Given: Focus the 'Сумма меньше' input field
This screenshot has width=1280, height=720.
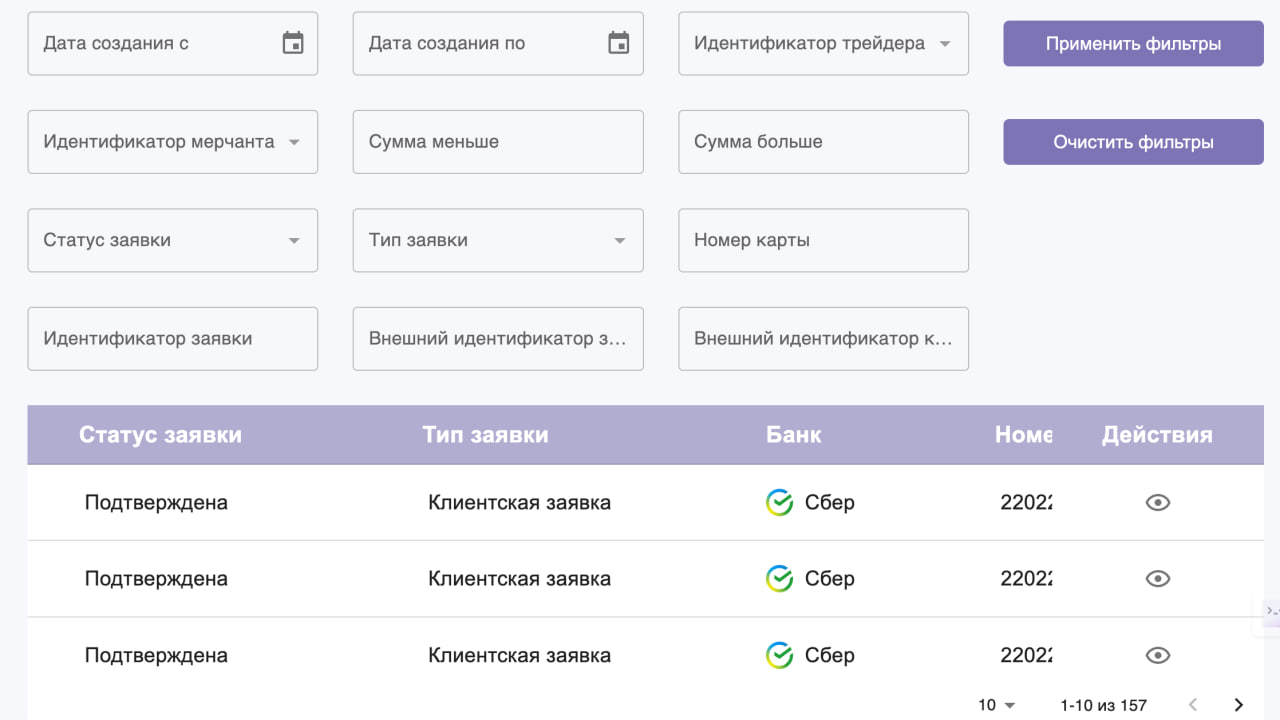Looking at the screenshot, I should point(497,142).
